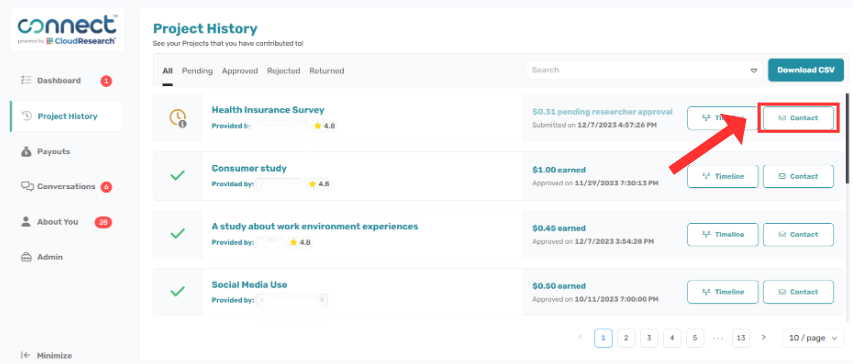Screen dimensions: 853x364
Task: Select page 1 in pagination
Action: (x=603, y=338)
